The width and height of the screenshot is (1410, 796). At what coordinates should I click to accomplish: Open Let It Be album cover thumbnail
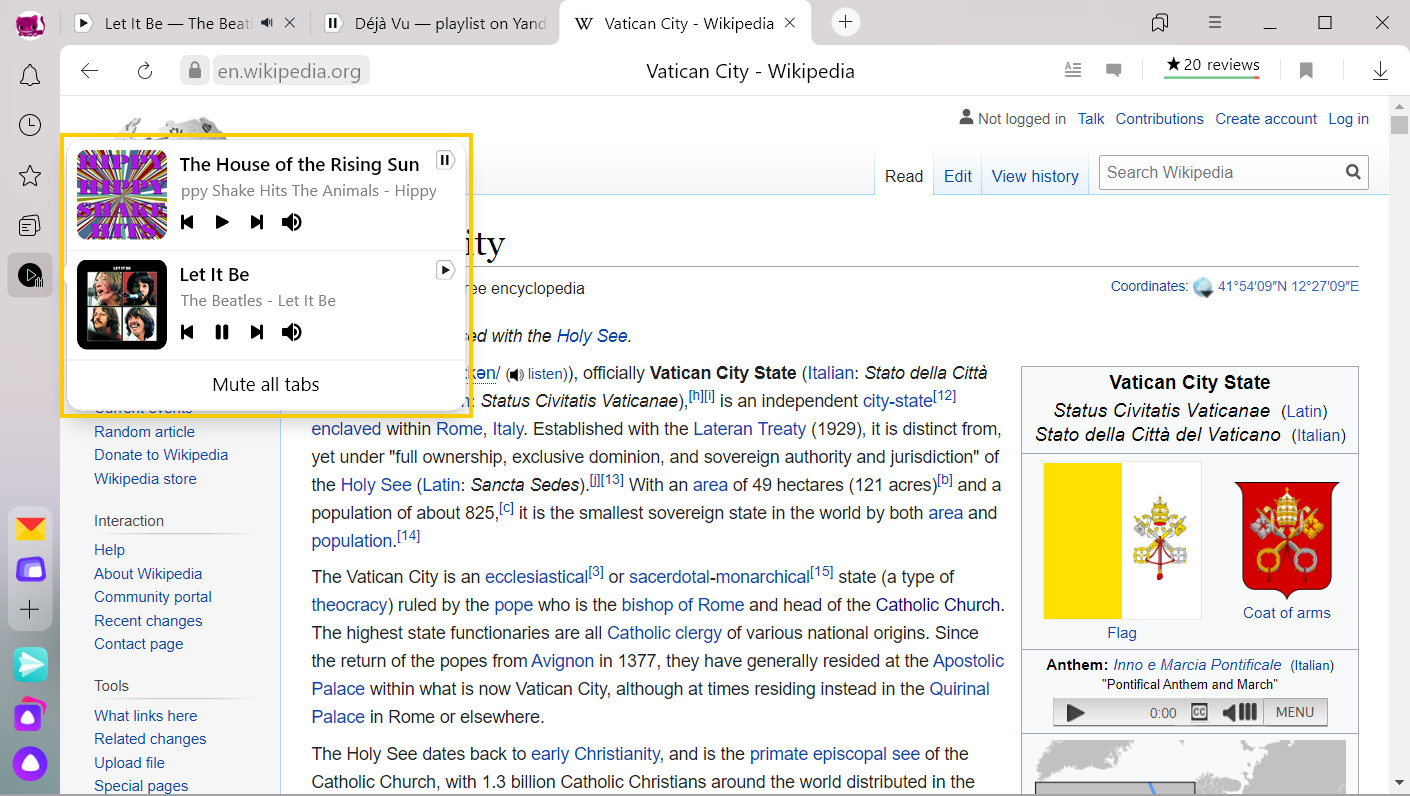pyautogui.click(x=122, y=305)
